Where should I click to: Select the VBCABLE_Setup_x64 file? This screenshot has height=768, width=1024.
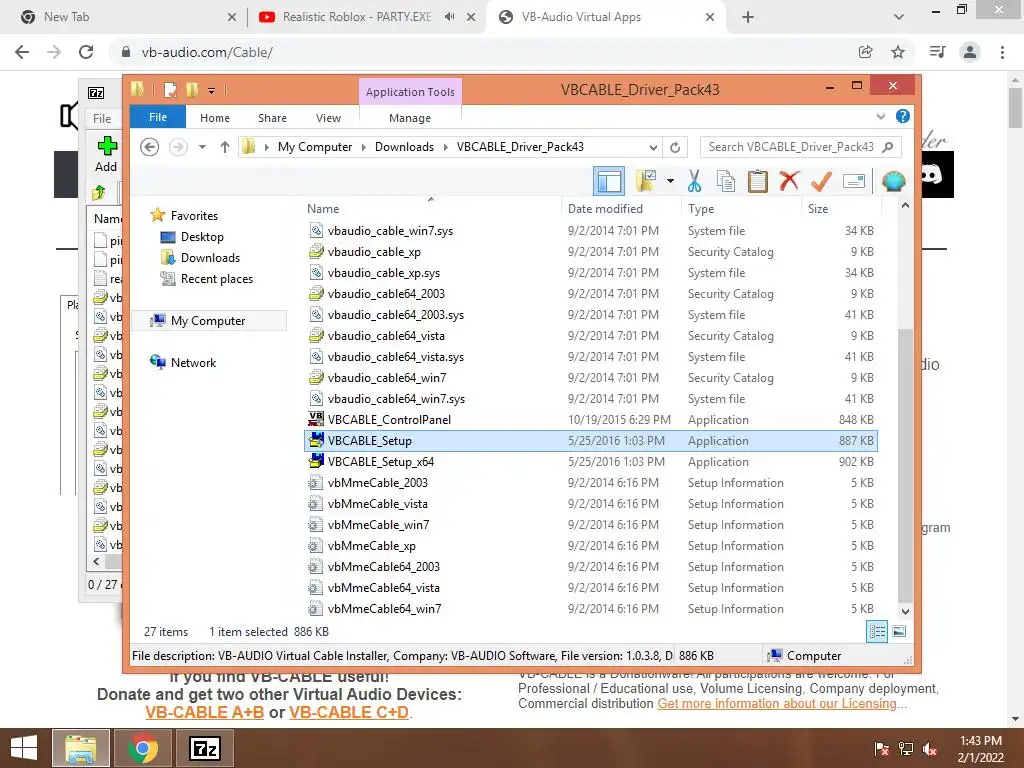point(591,462)
